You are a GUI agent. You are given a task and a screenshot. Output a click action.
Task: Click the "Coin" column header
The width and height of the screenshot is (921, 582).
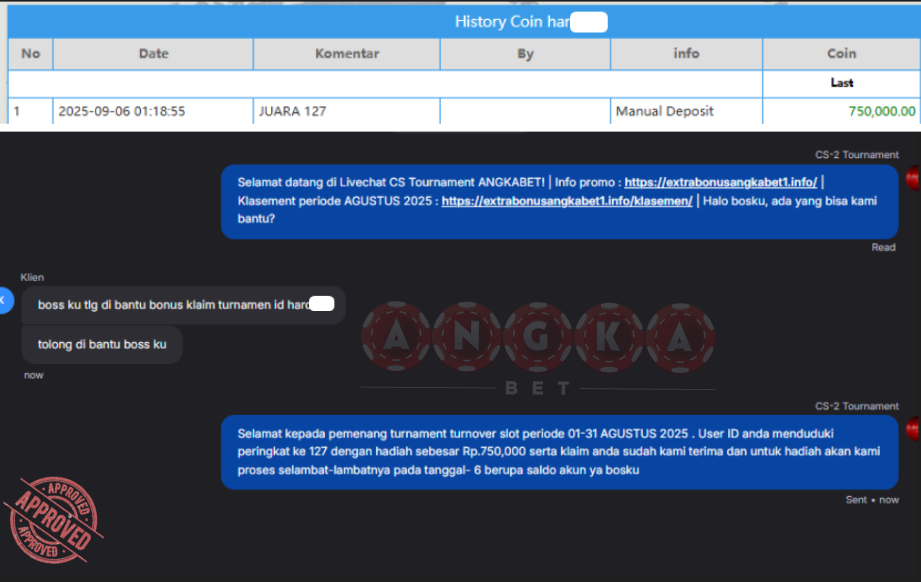[x=841, y=54]
